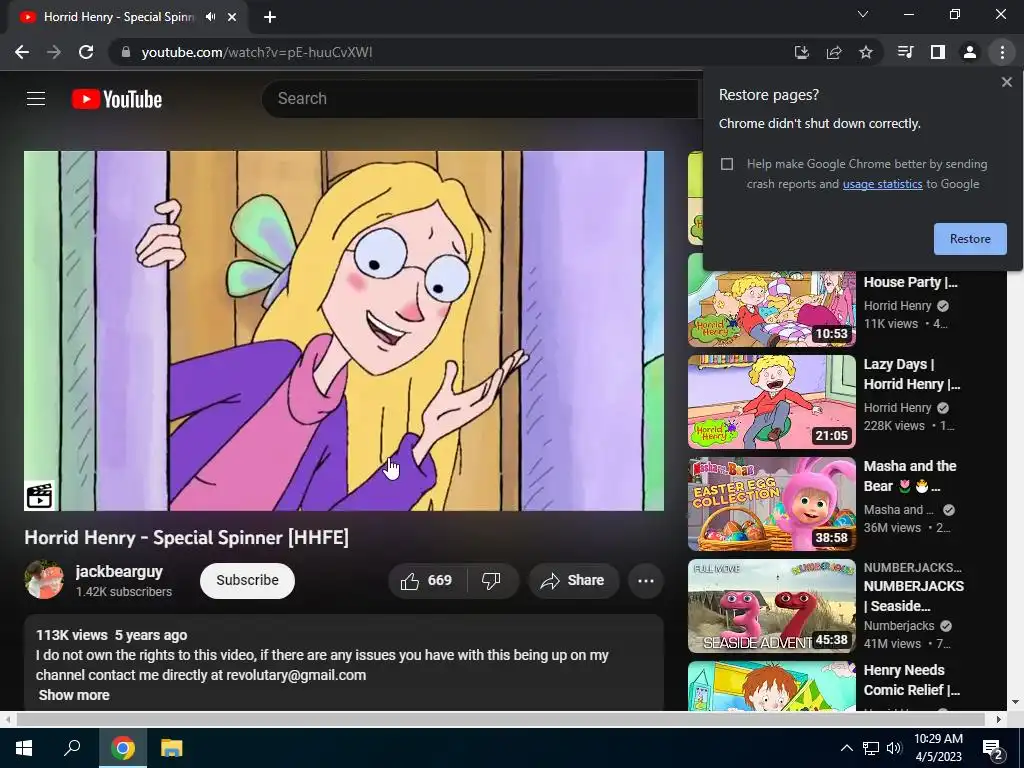Click the video player area

click(x=344, y=330)
